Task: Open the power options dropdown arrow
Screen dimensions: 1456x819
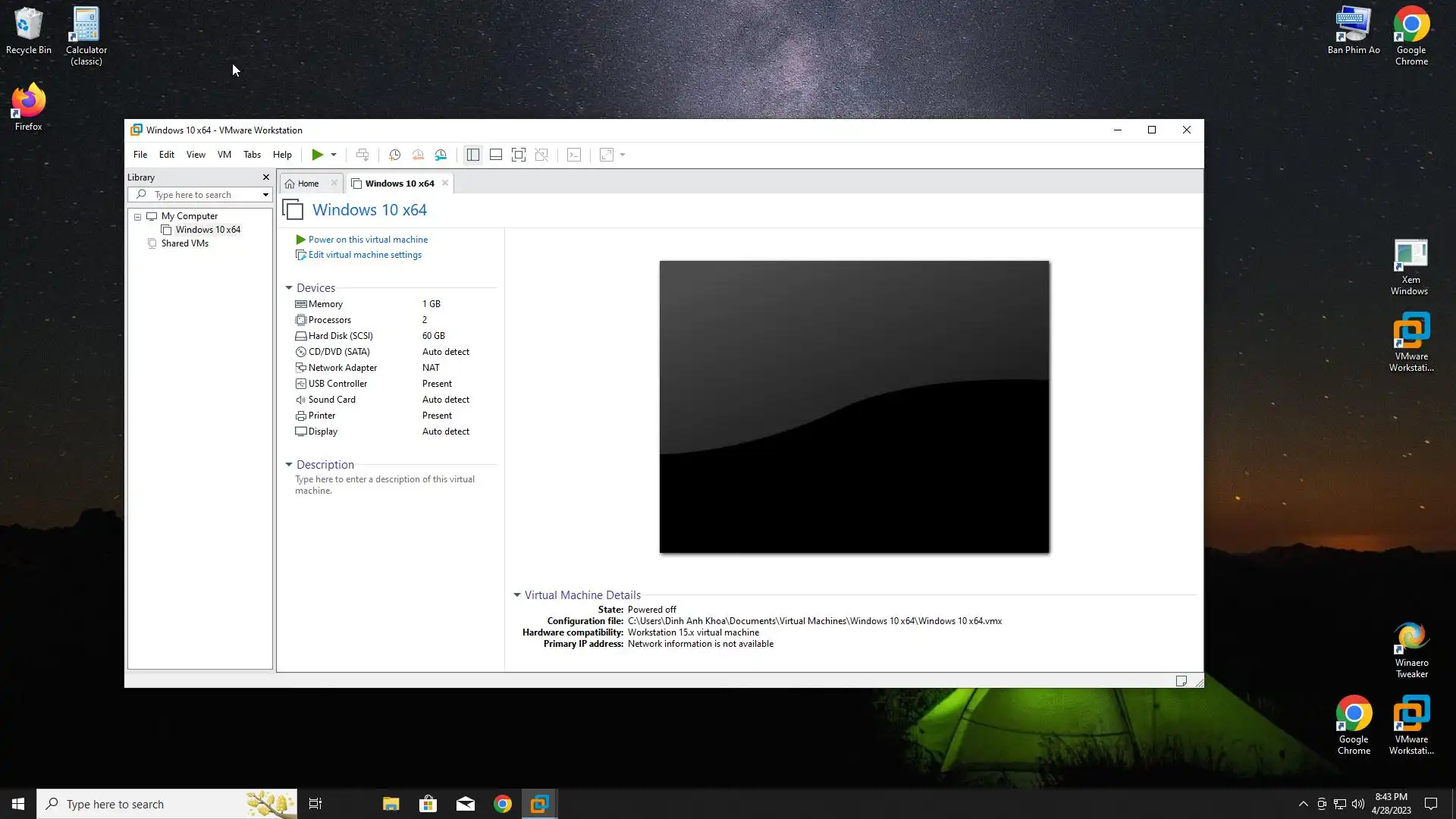Action: (334, 155)
